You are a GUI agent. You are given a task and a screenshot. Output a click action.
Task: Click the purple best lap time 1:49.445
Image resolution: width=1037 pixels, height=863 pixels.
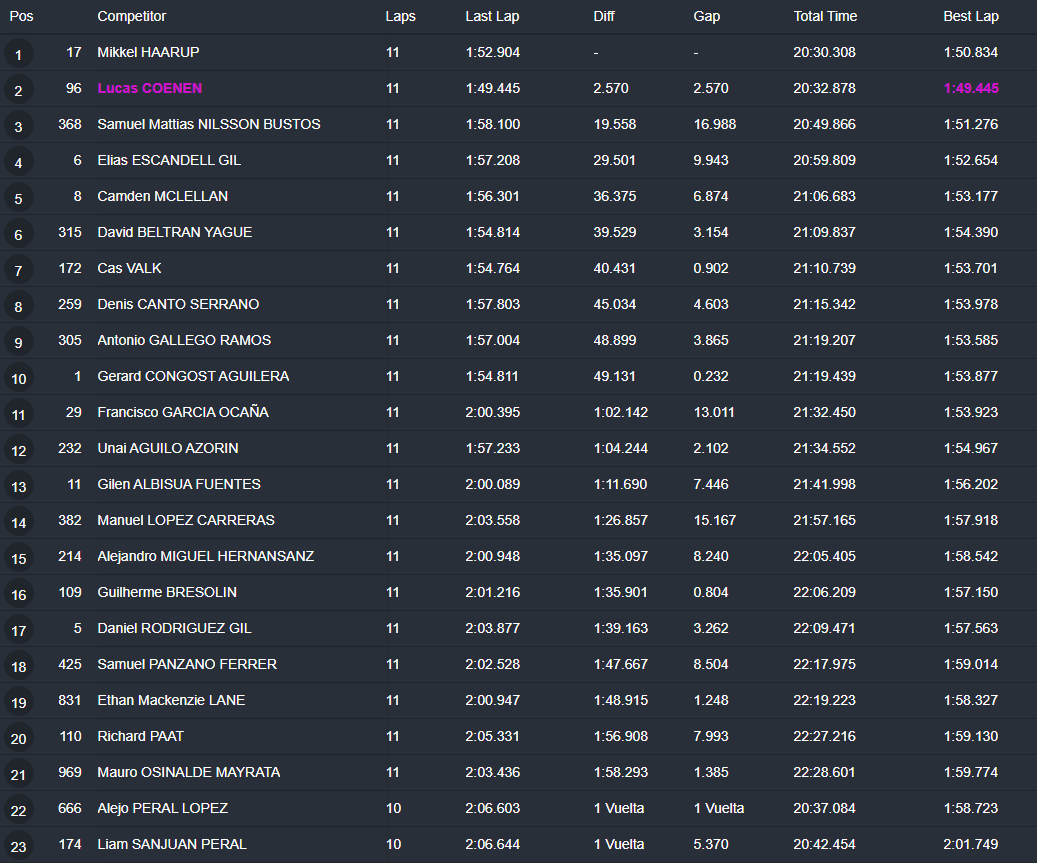click(x=970, y=88)
